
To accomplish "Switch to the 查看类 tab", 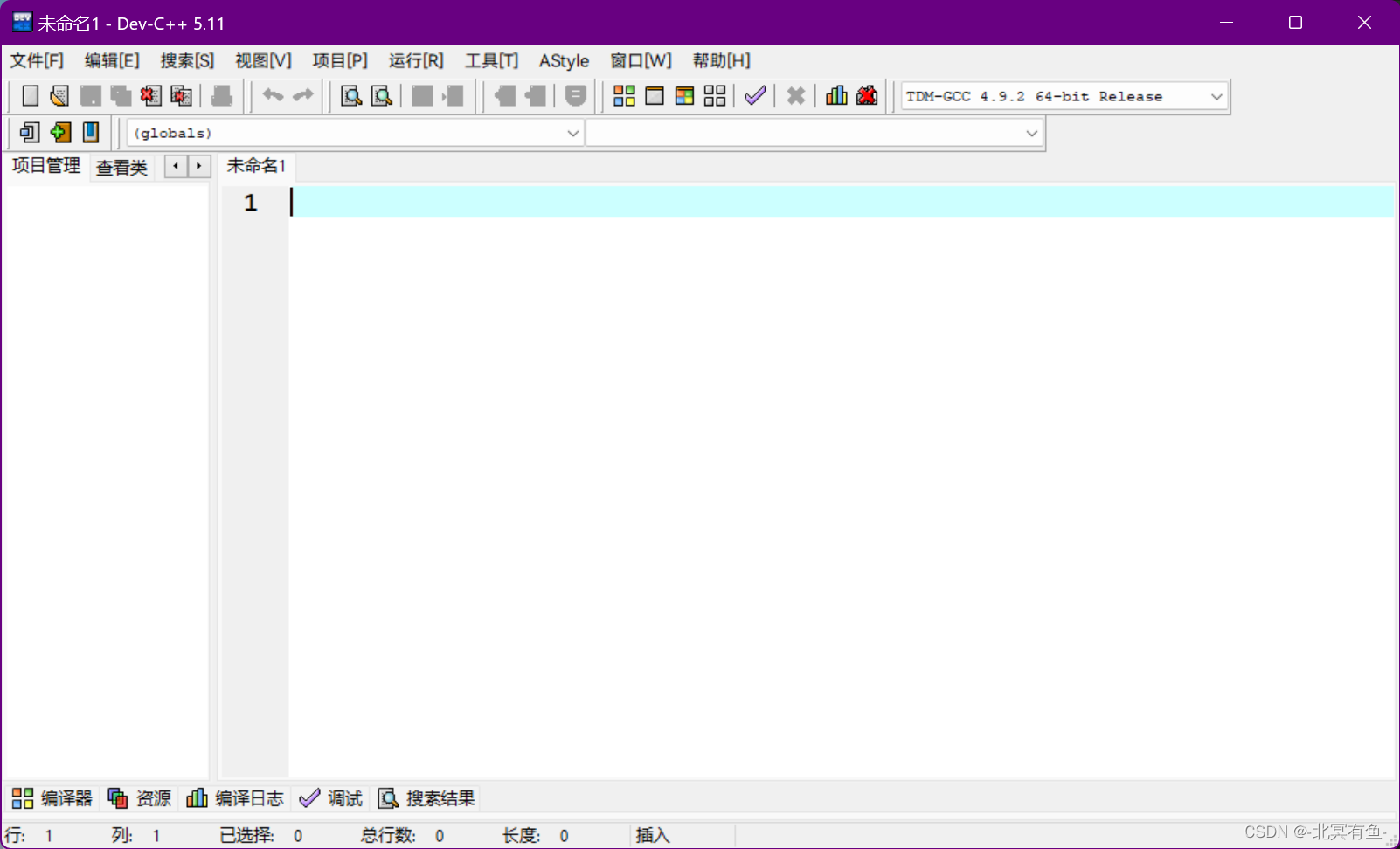I will pyautogui.click(x=121, y=168).
